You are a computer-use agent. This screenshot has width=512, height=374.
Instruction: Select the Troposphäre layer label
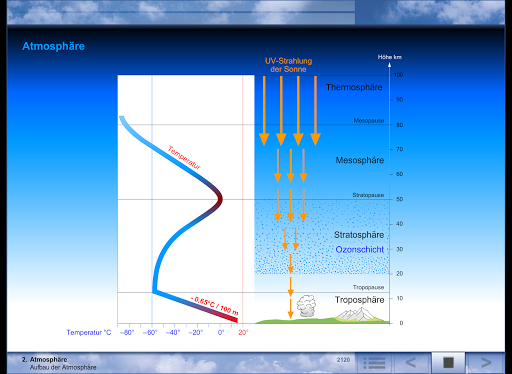[359, 300]
